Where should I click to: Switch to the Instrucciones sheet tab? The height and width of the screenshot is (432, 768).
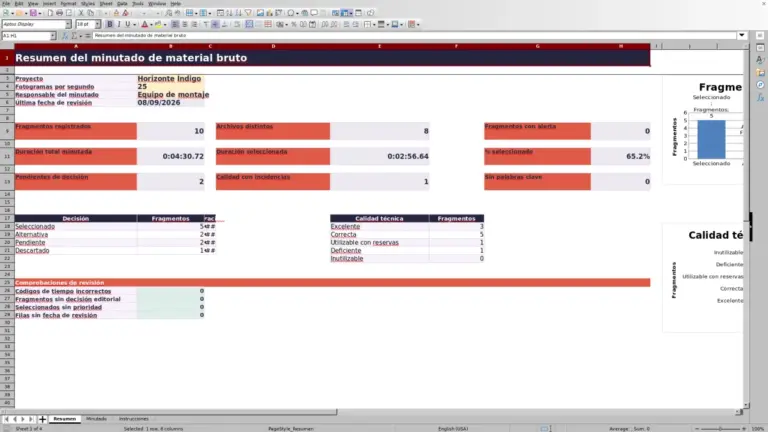click(x=134, y=419)
